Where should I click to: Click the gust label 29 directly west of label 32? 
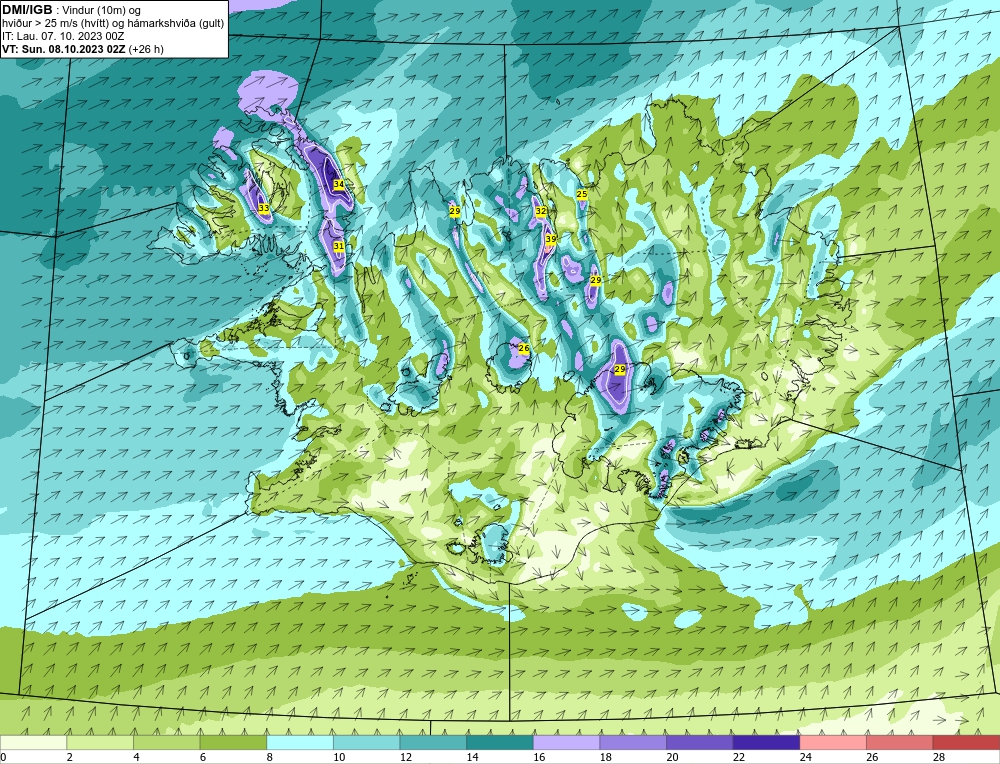click(x=455, y=211)
